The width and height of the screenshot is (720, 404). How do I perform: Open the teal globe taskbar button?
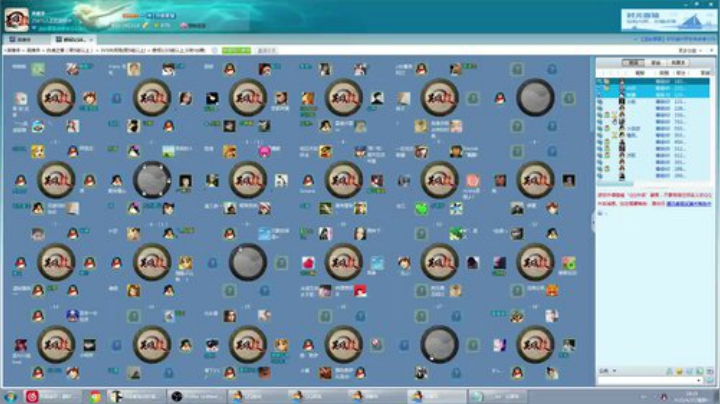point(498,396)
